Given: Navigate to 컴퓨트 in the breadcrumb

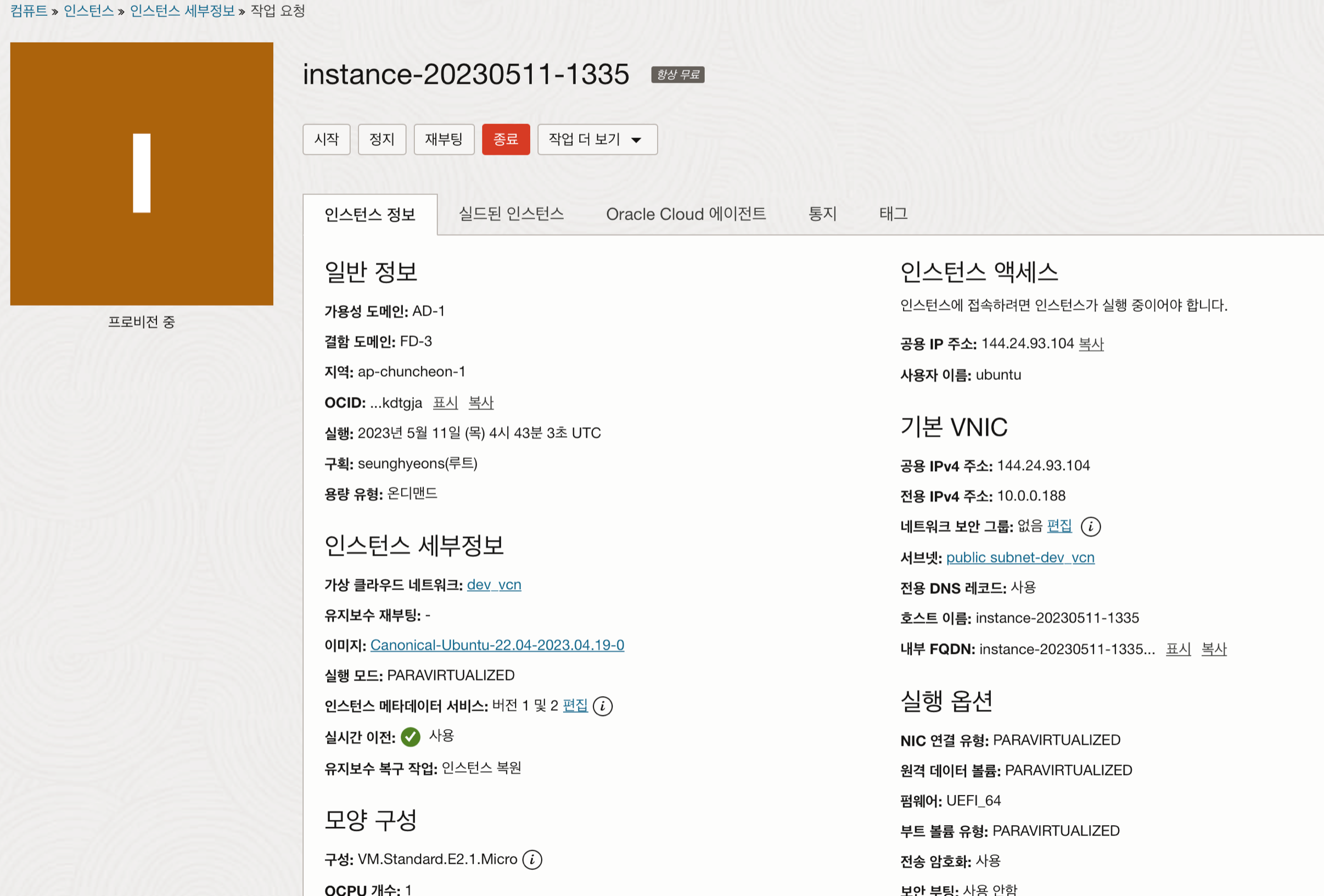Looking at the screenshot, I should coord(29,11).
